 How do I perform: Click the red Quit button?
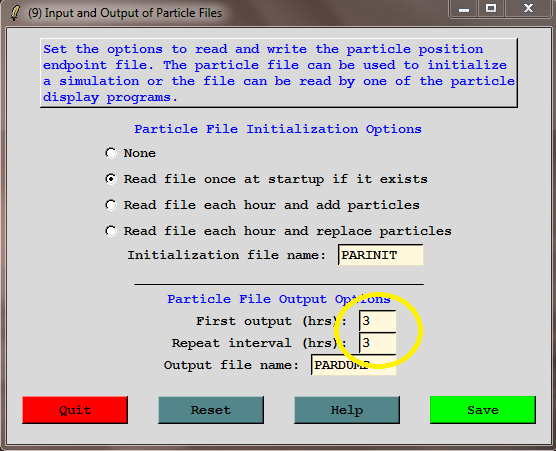75,410
